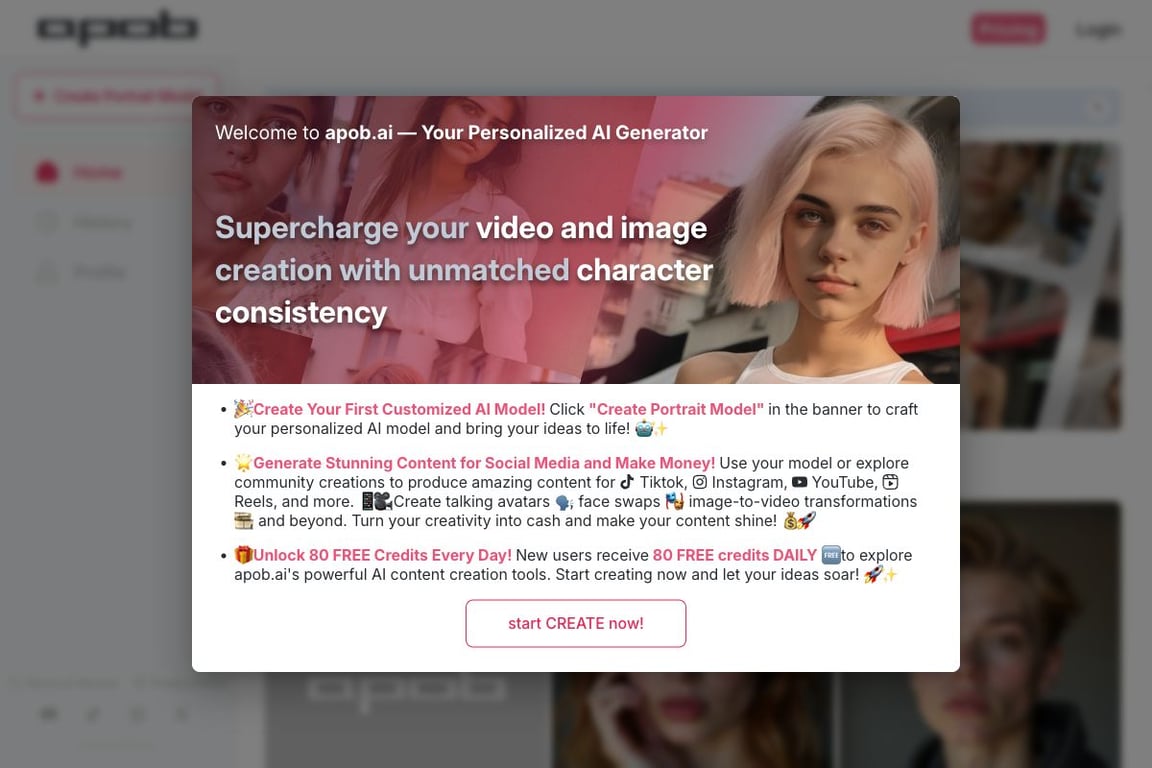The width and height of the screenshot is (1152, 768).
Task: Click the YouTube icon in the popup
Action: pos(799,482)
